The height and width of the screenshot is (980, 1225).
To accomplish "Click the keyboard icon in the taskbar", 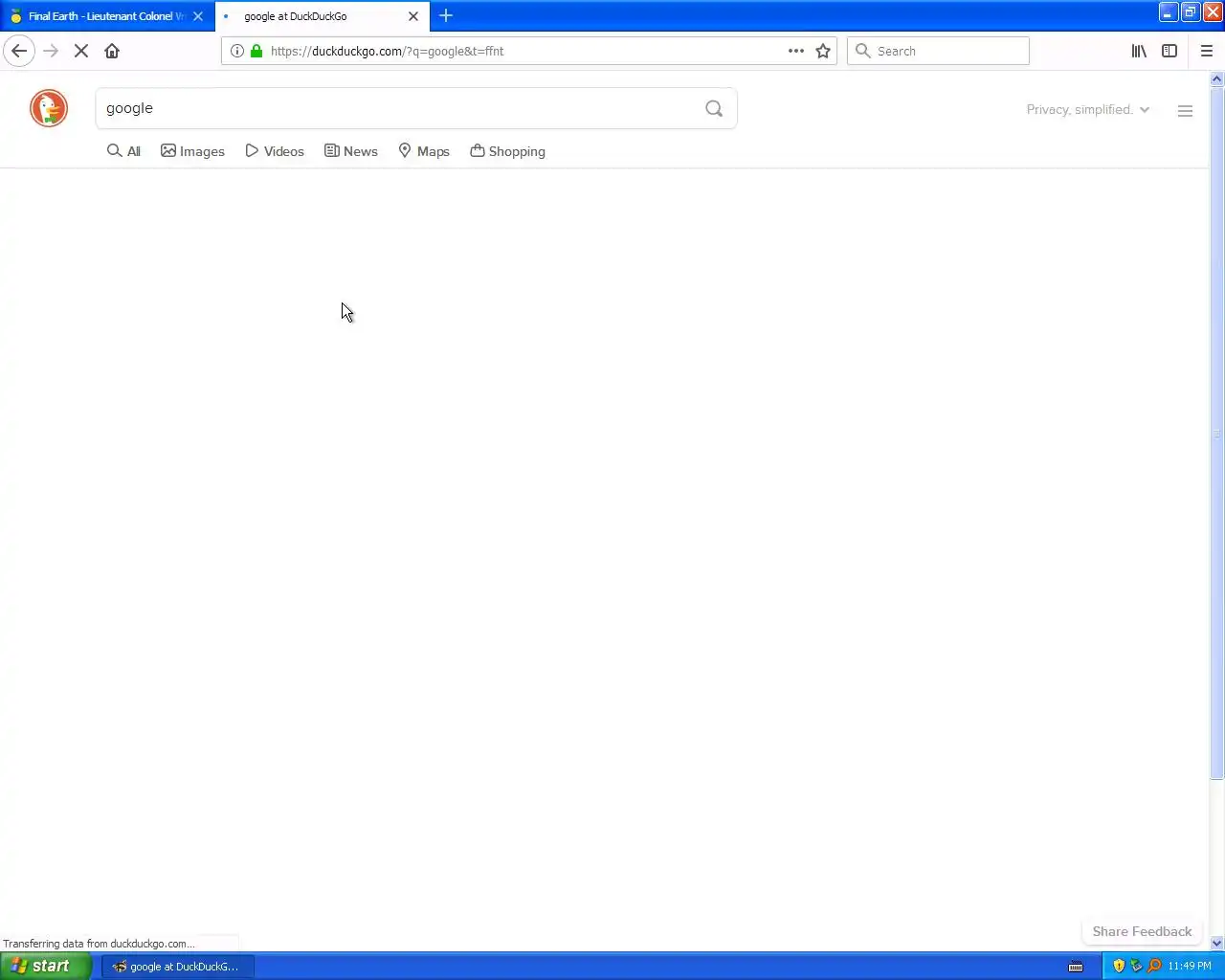I will [x=1076, y=967].
